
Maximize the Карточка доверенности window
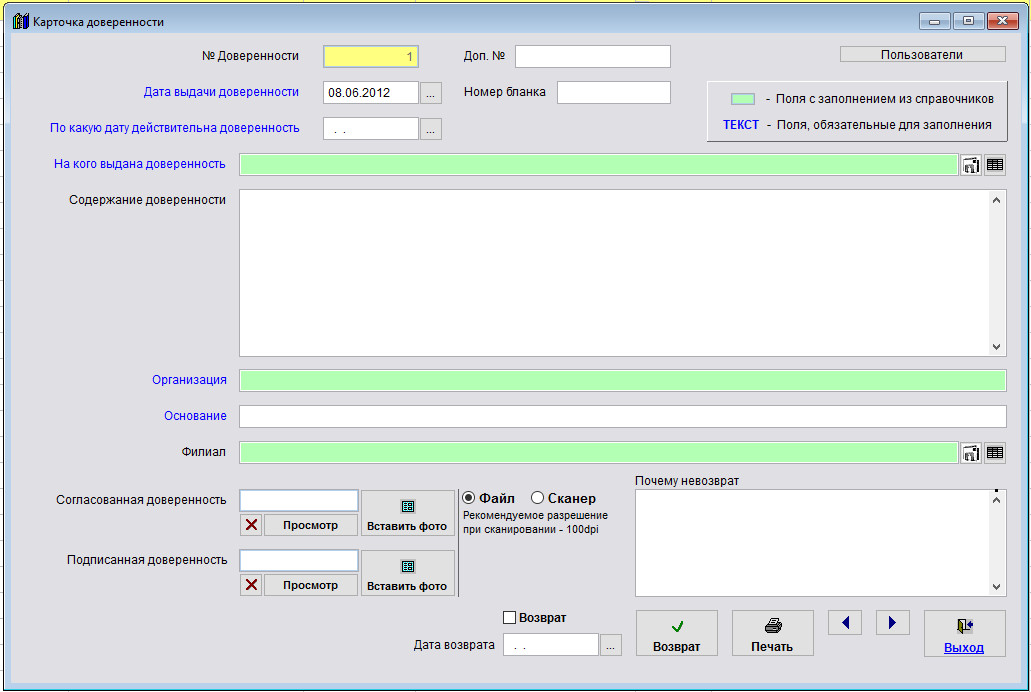point(969,21)
